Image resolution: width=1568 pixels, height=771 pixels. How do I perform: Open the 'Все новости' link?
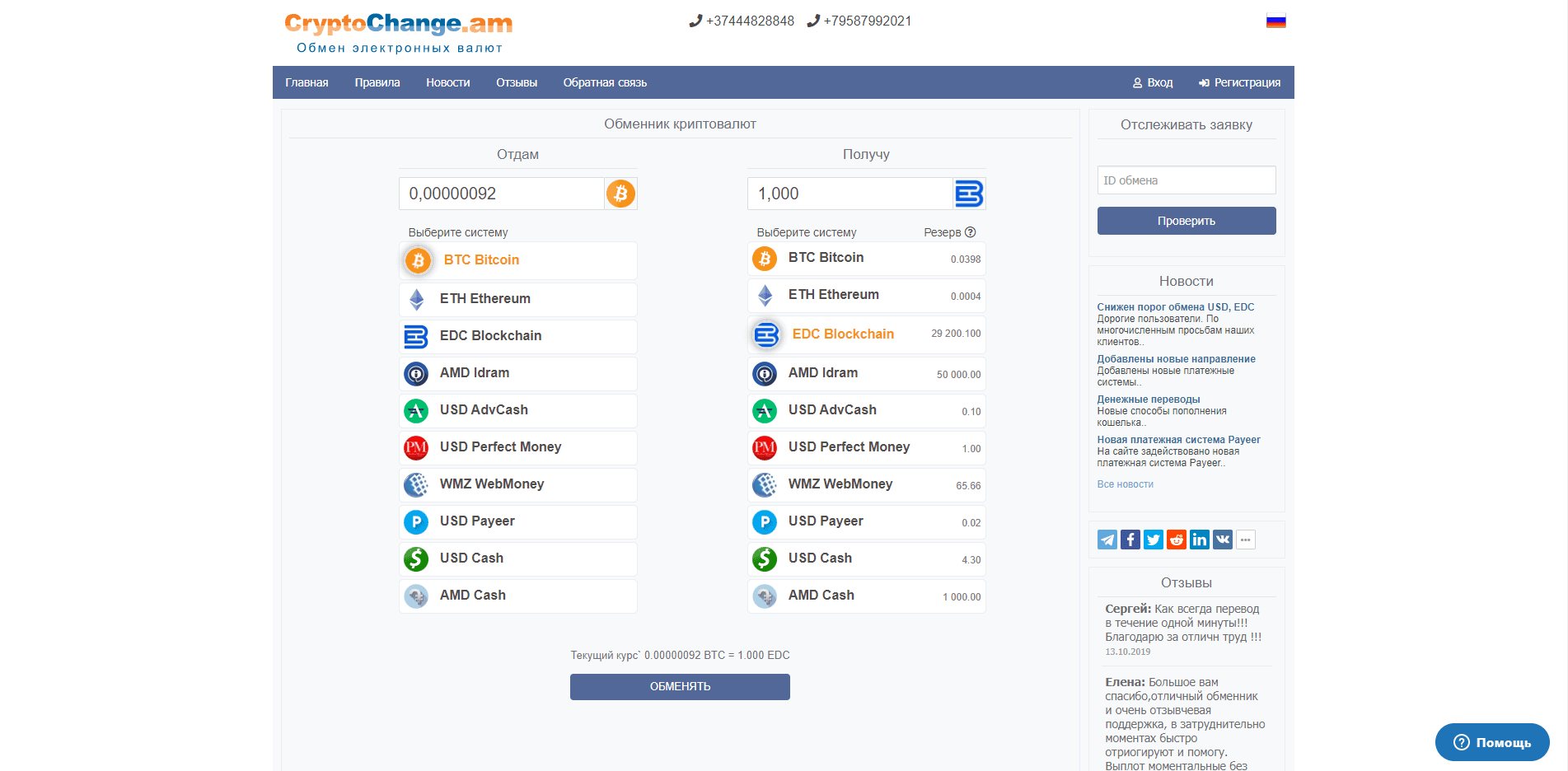coord(1125,484)
